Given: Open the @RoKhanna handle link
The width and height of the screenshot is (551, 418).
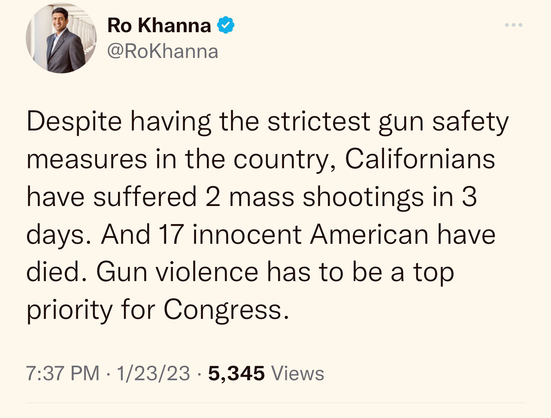Looking at the screenshot, I should click(163, 51).
